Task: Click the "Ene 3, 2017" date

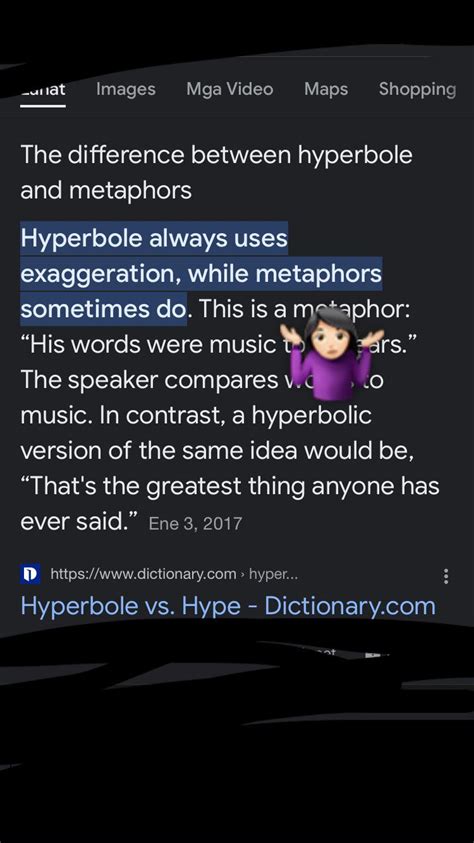Action: 195,523
